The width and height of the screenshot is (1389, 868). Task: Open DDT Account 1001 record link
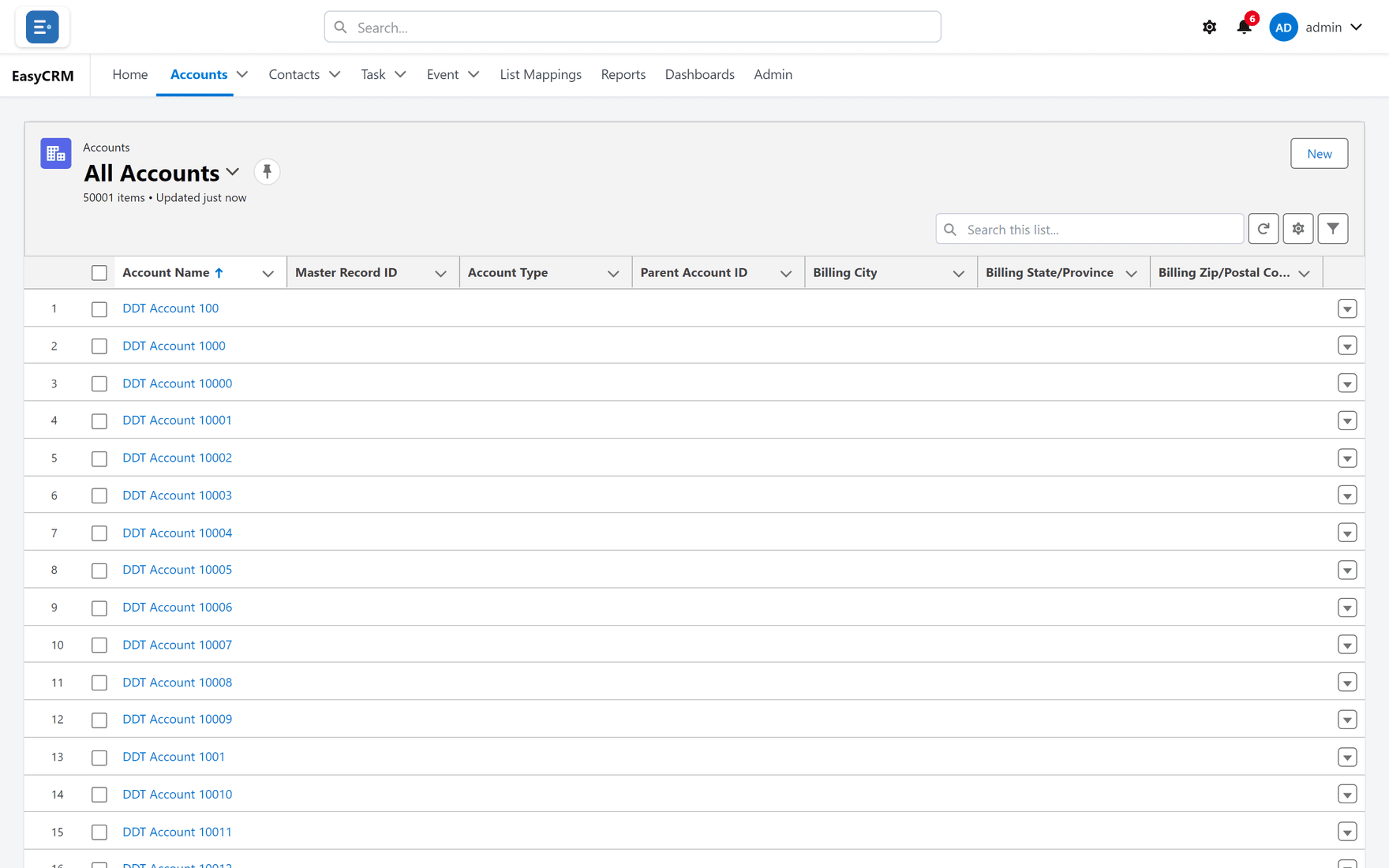click(x=174, y=757)
